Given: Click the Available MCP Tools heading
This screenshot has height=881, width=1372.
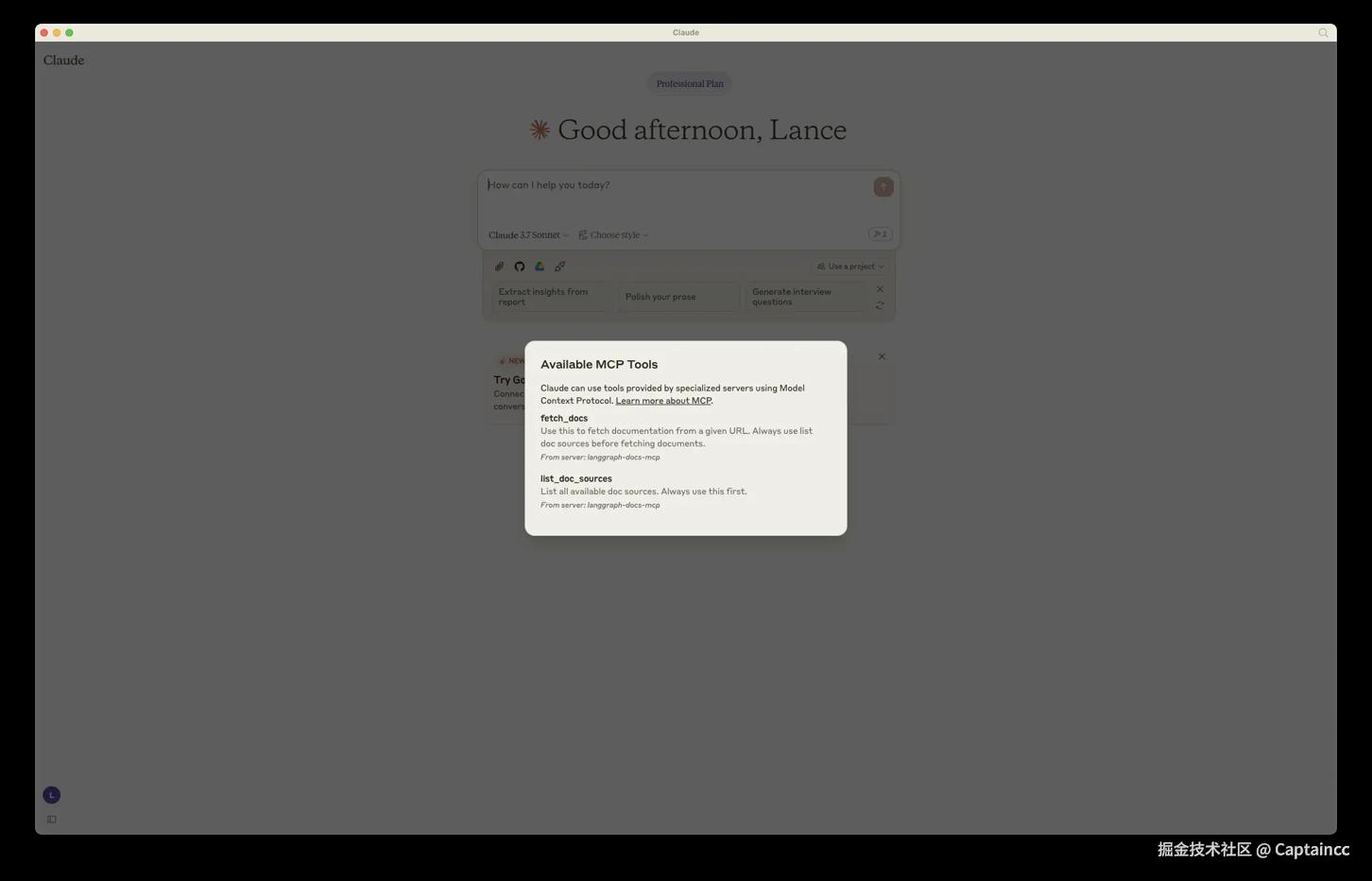Looking at the screenshot, I should click(x=599, y=364).
